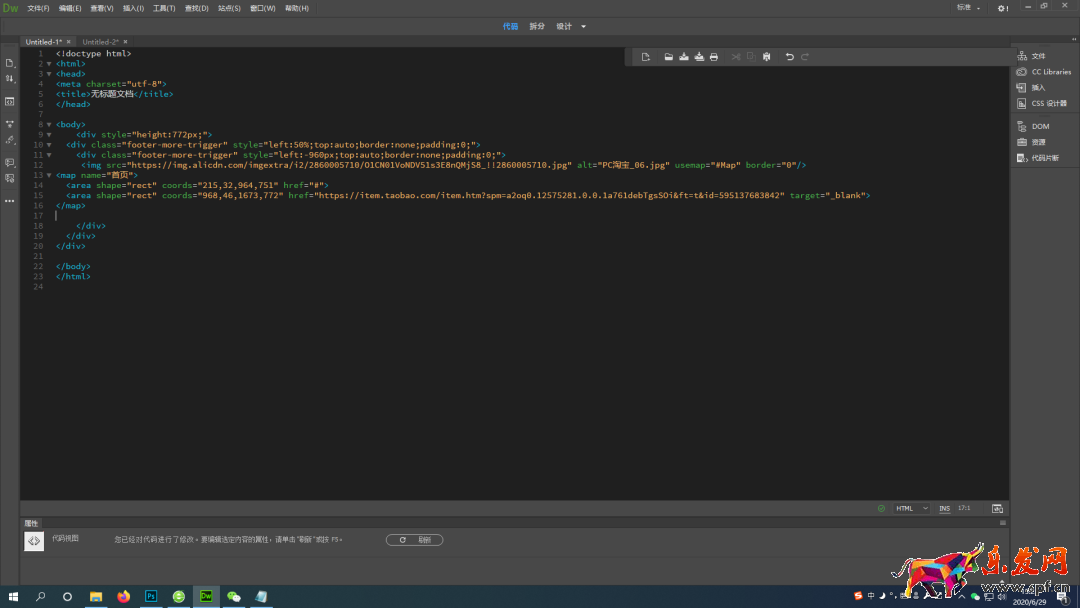This screenshot has height=608, width=1080.
Task: Switch to 设计 design view
Action: (x=564, y=26)
